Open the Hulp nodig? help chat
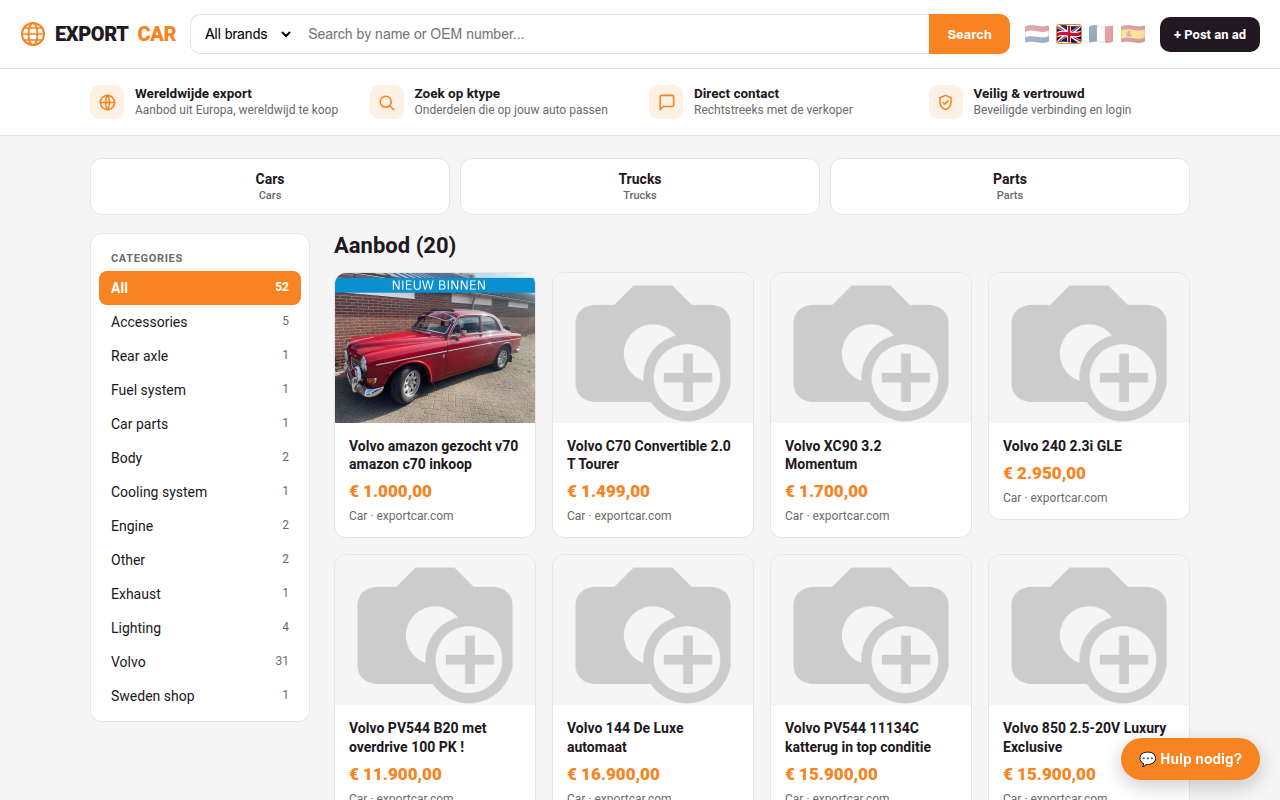The width and height of the screenshot is (1280, 800). coord(1190,759)
